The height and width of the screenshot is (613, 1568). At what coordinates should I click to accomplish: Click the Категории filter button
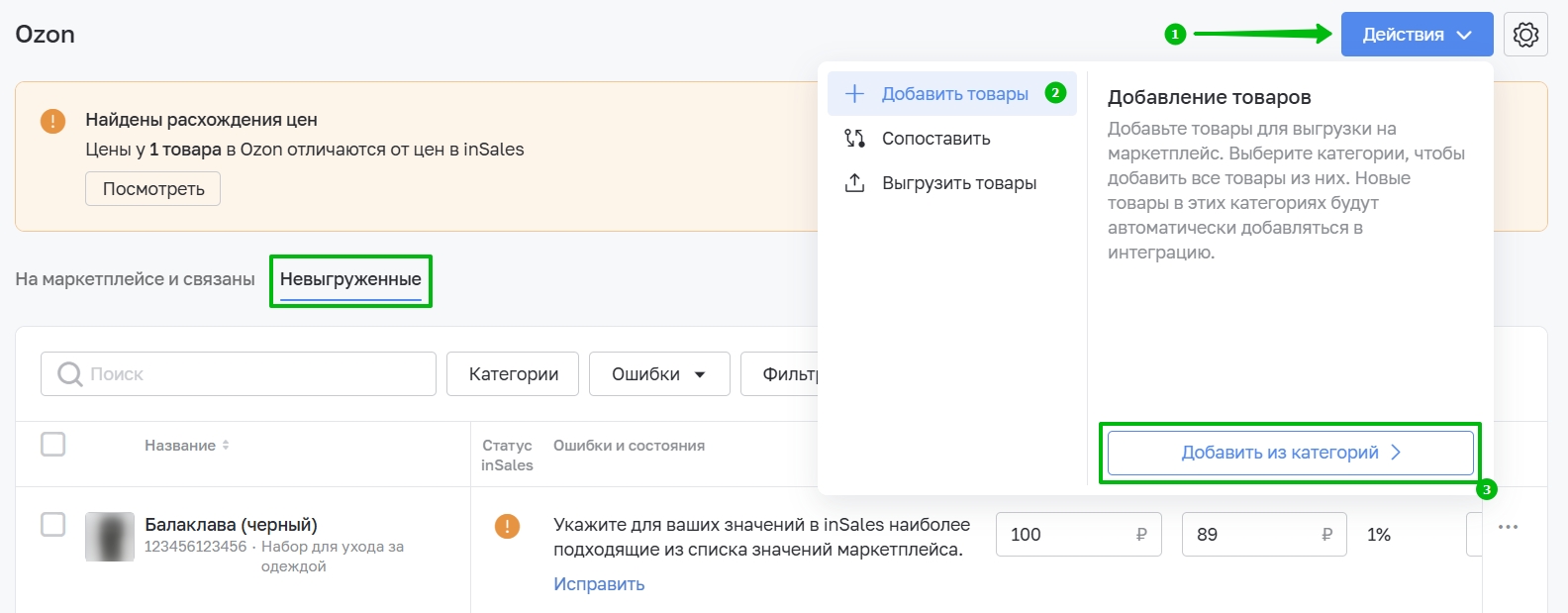[513, 374]
